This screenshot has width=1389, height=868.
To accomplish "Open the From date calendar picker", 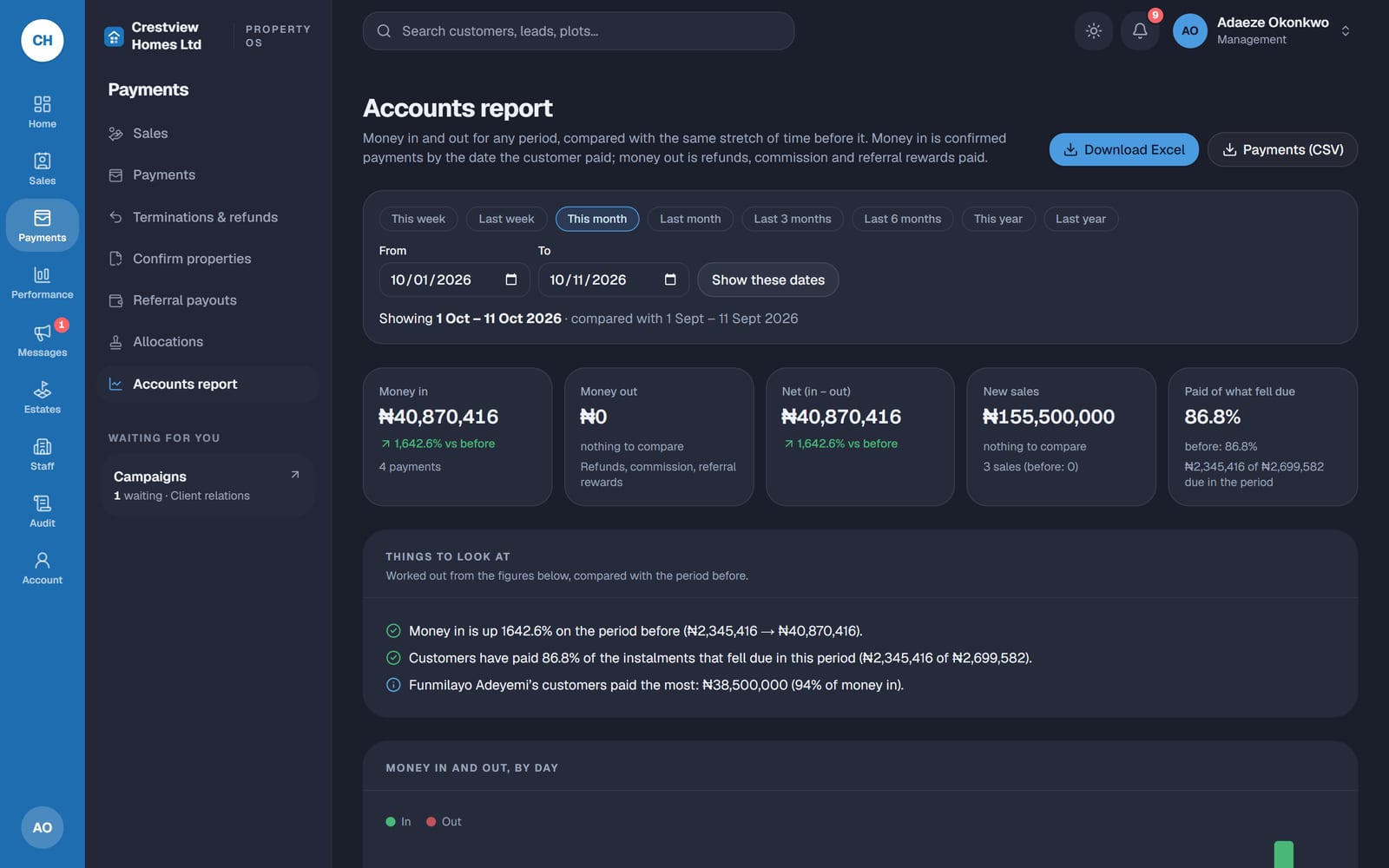I will tap(511, 279).
